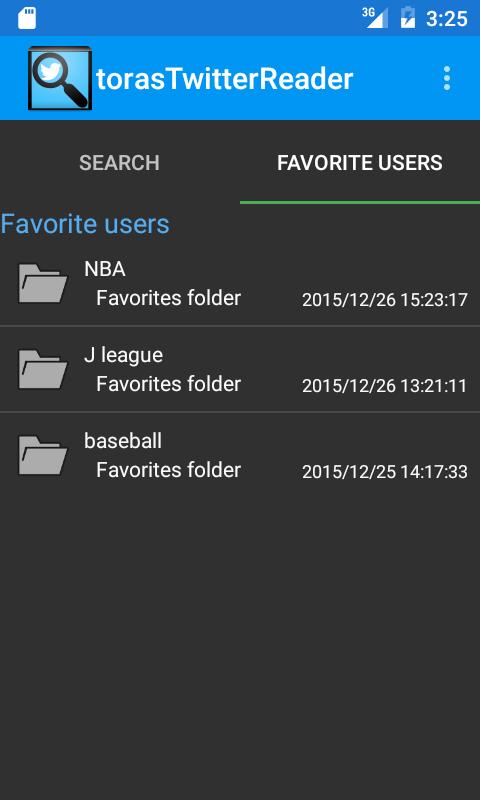This screenshot has height=800, width=480.
Task: Open the three-dot overflow menu
Action: [x=446, y=78]
